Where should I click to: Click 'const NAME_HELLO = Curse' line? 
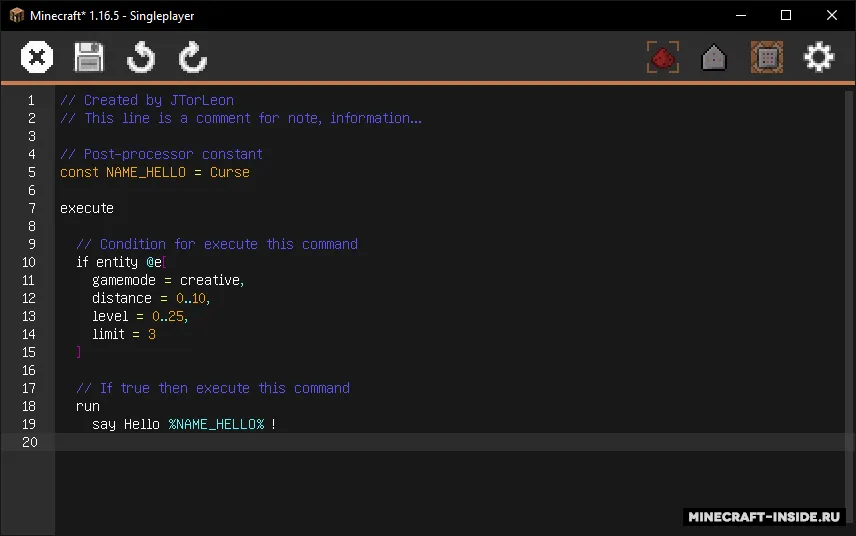point(154,172)
